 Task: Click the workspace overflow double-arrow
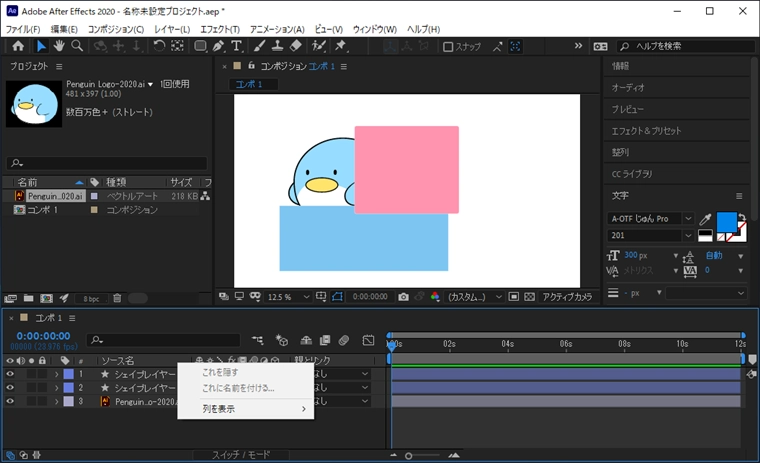(578, 46)
